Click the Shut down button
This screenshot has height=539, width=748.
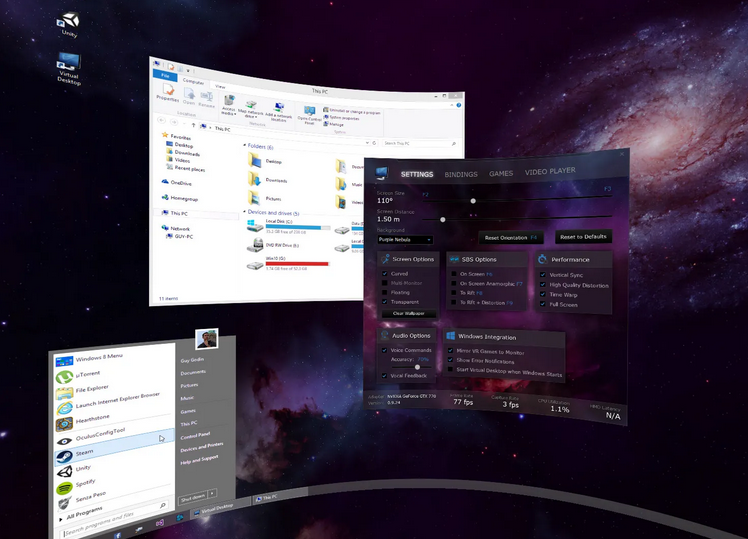pos(193,498)
